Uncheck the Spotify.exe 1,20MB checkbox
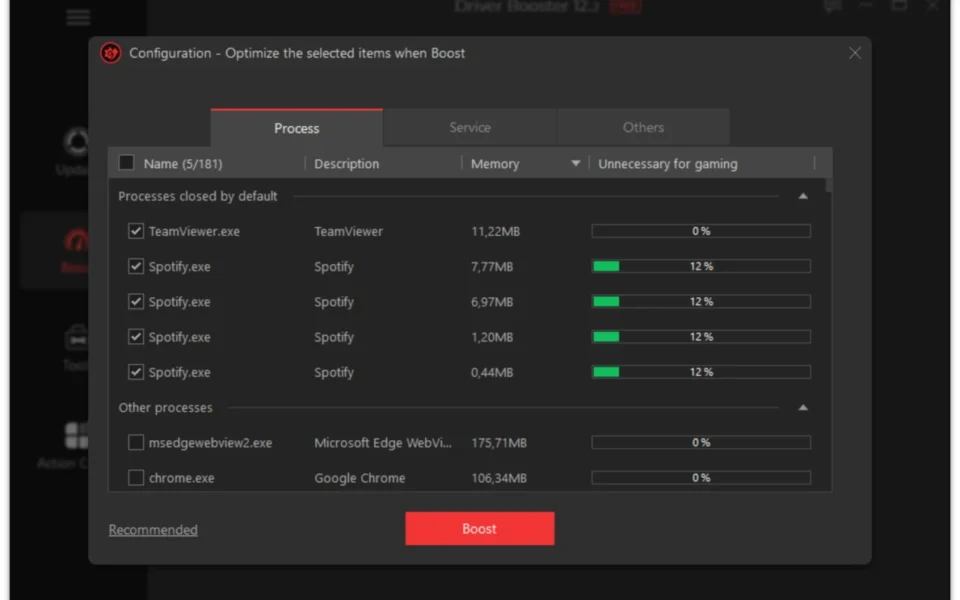Viewport: 960px width, 600px height. (135, 337)
